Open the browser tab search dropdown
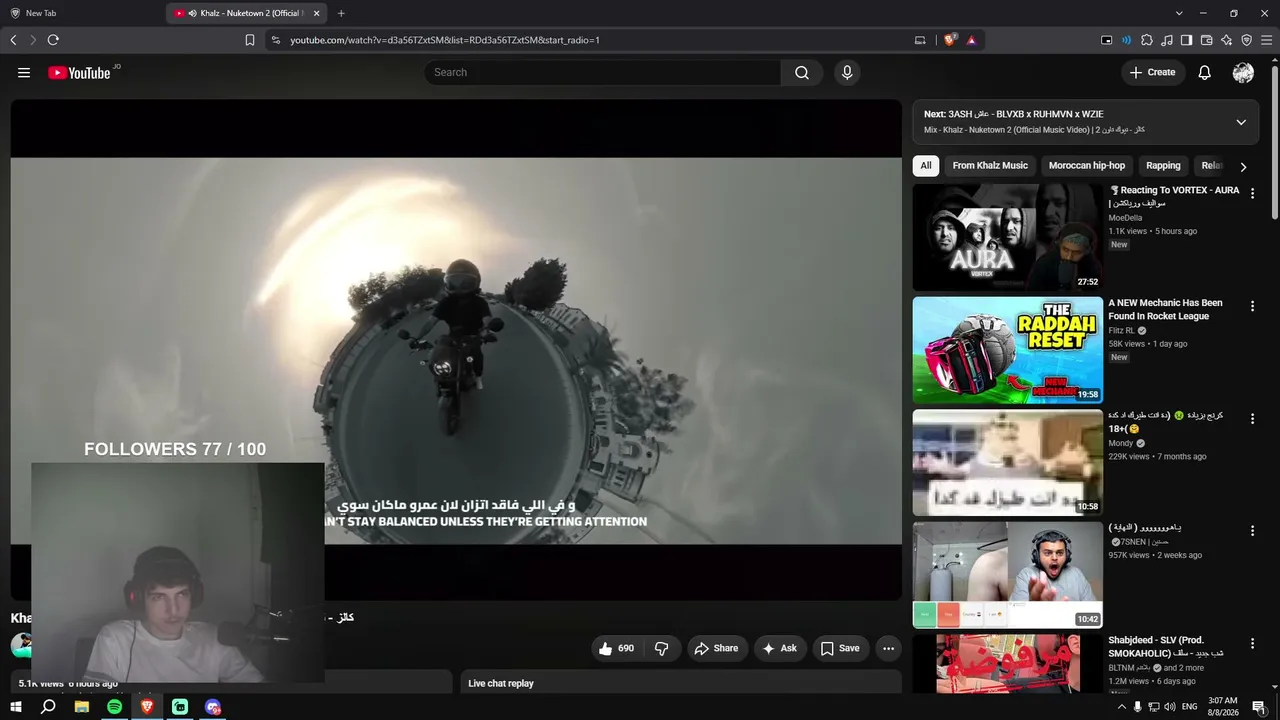 point(1179,13)
